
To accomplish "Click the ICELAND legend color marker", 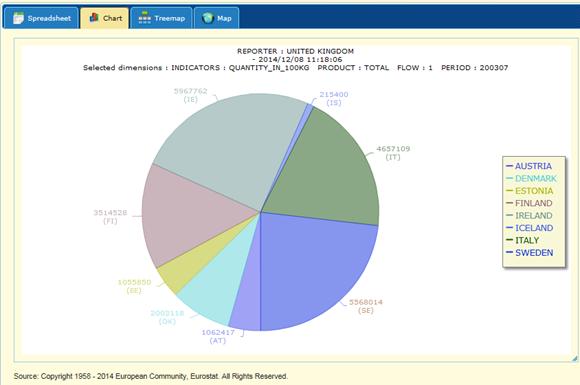I will [x=509, y=227].
